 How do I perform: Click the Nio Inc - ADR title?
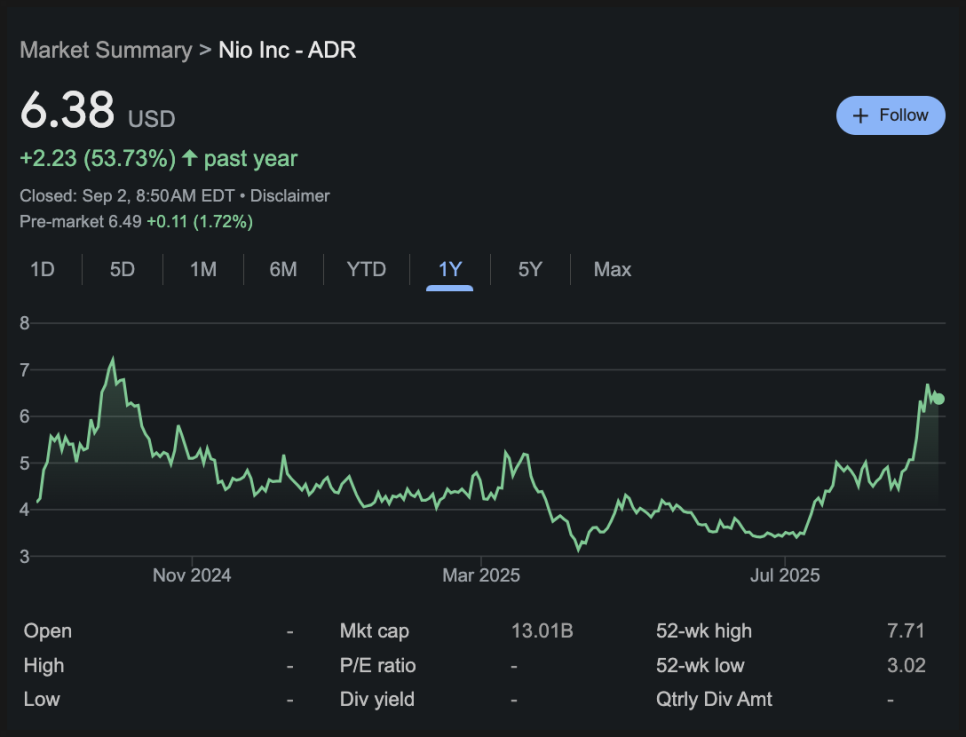point(287,50)
